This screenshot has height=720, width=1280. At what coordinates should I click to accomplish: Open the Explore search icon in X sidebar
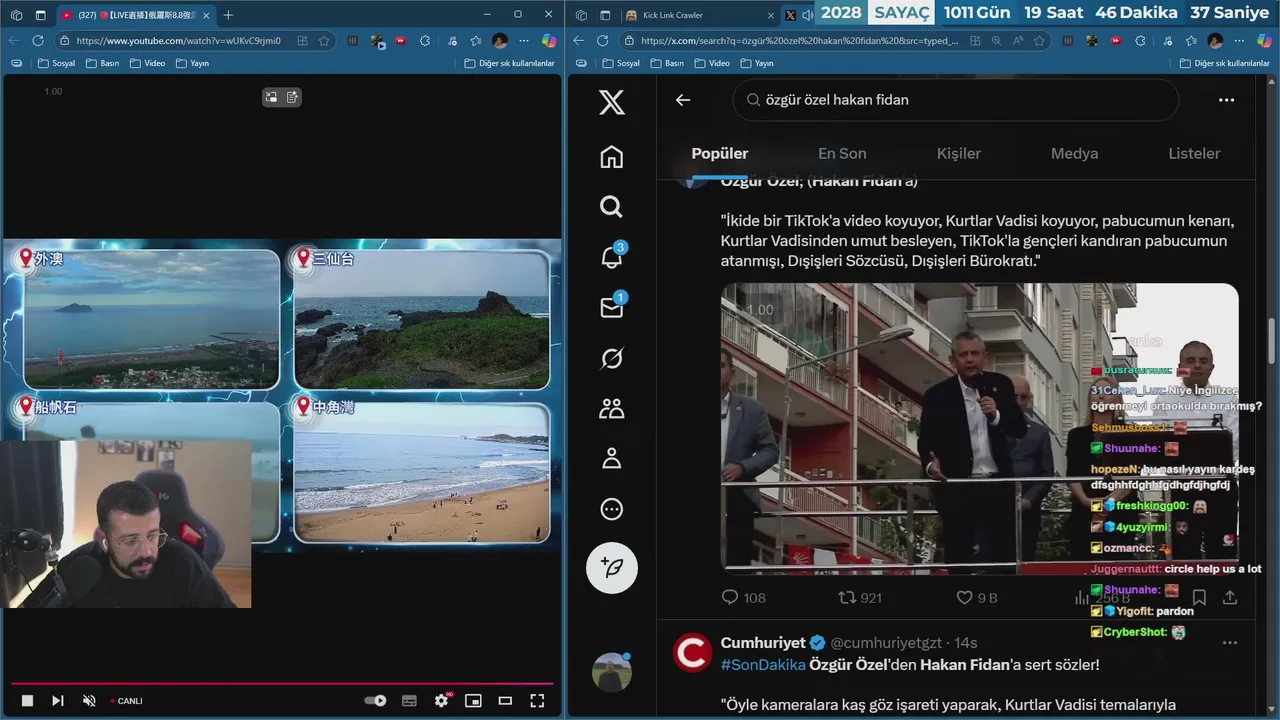pos(612,207)
